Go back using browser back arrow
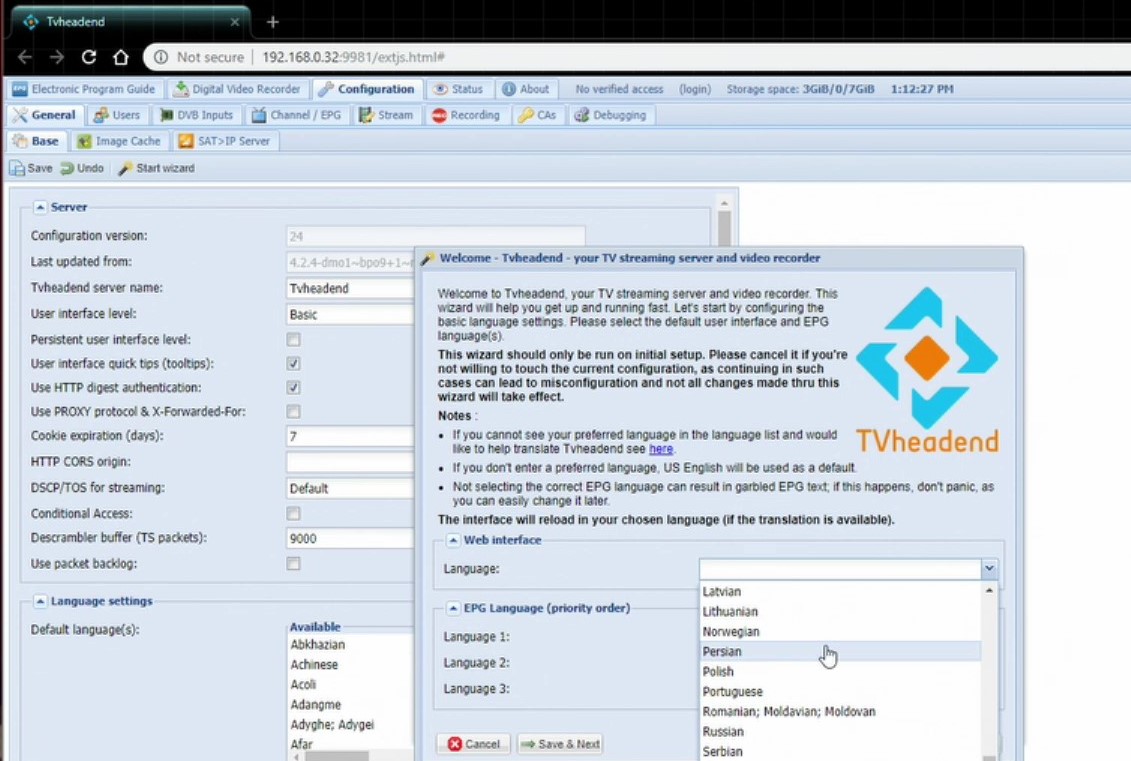The image size is (1131, 761). (x=25, y=57)
